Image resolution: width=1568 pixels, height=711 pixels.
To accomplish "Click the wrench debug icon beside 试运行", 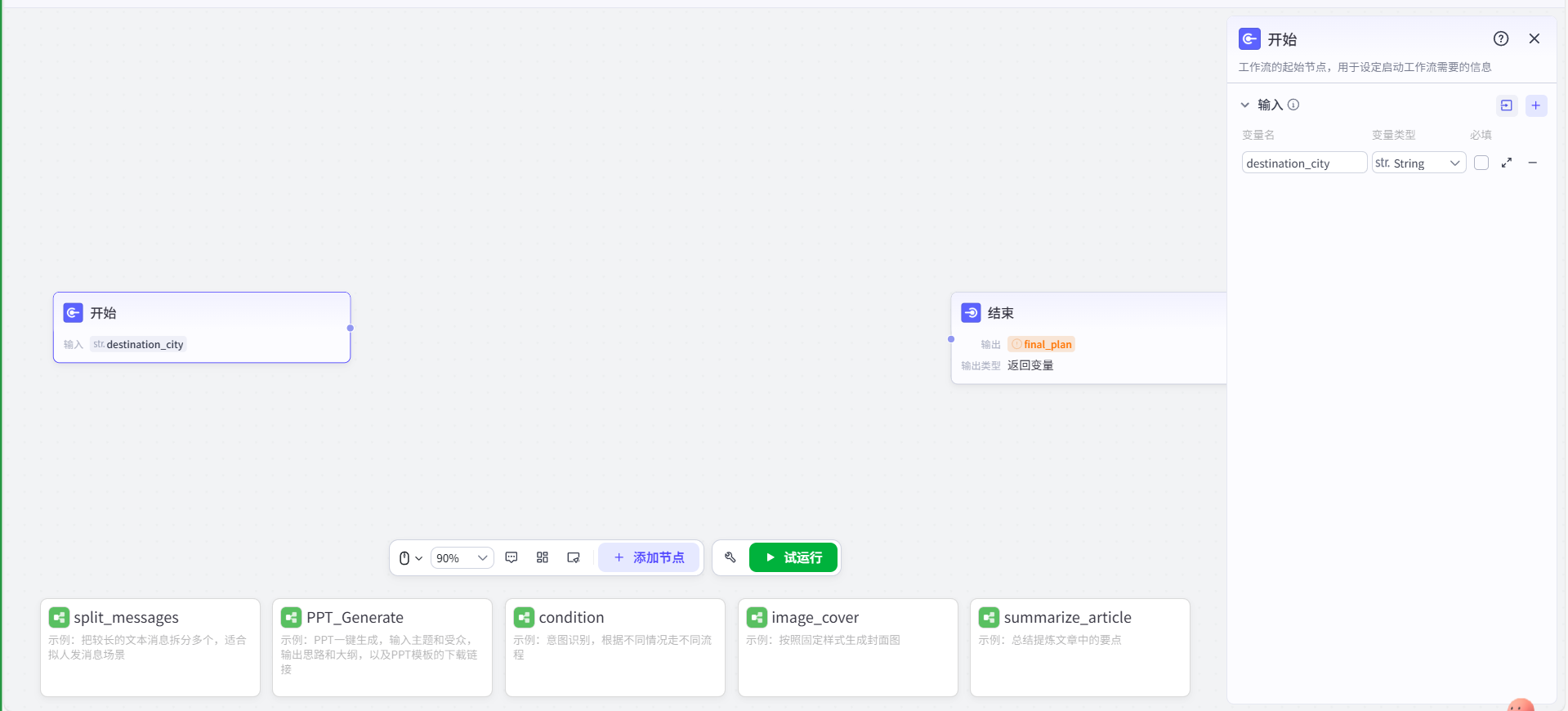I will [x=730, y=557].
